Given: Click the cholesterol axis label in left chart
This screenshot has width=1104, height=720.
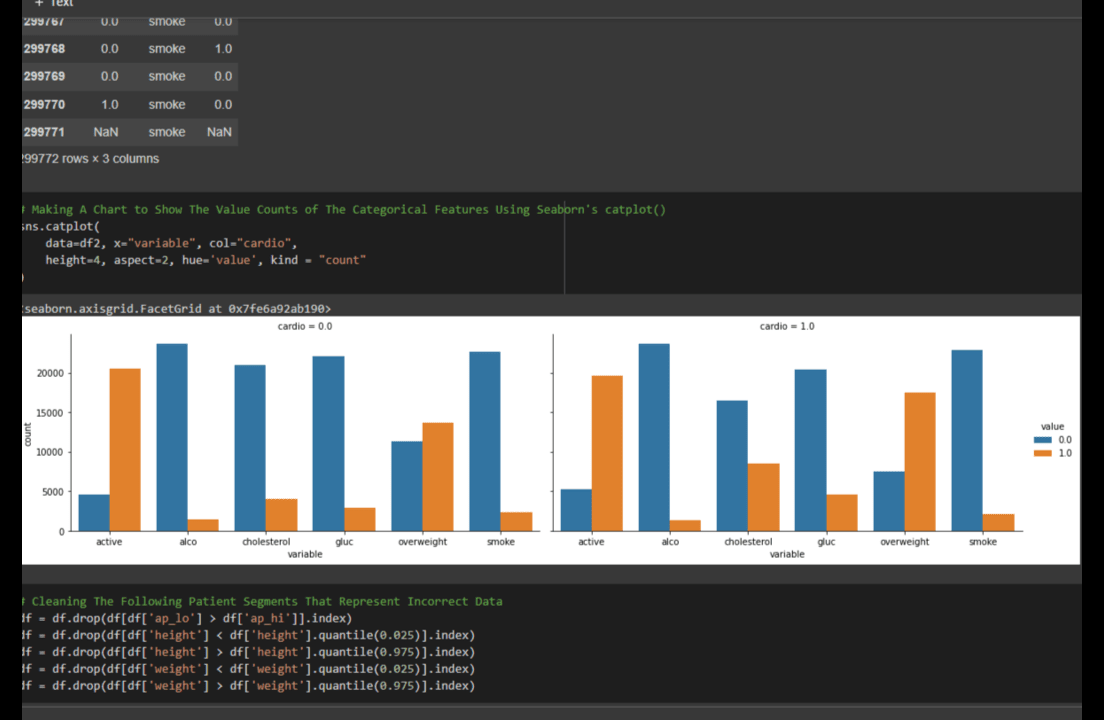Looking at the screenshot, I should (265, 542).
